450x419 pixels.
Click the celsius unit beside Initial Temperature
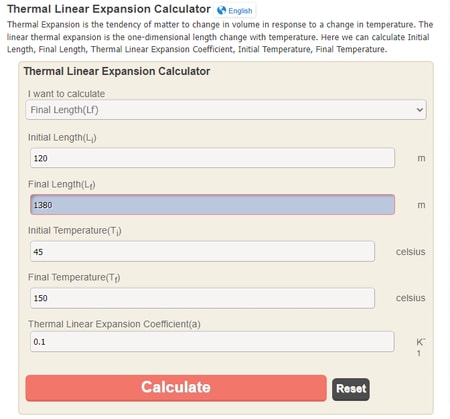[x=410, y=252]
